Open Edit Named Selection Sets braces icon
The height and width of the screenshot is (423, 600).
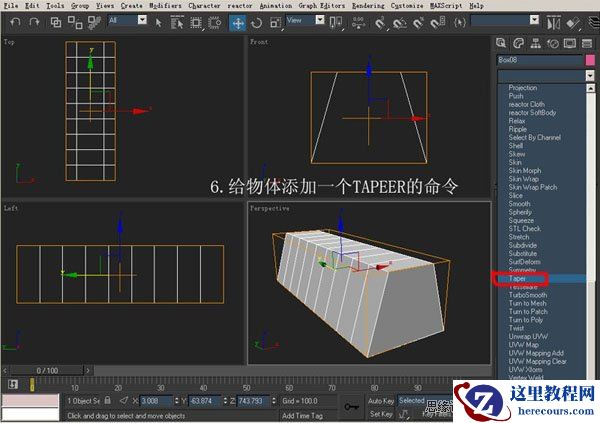pos(460,23)
